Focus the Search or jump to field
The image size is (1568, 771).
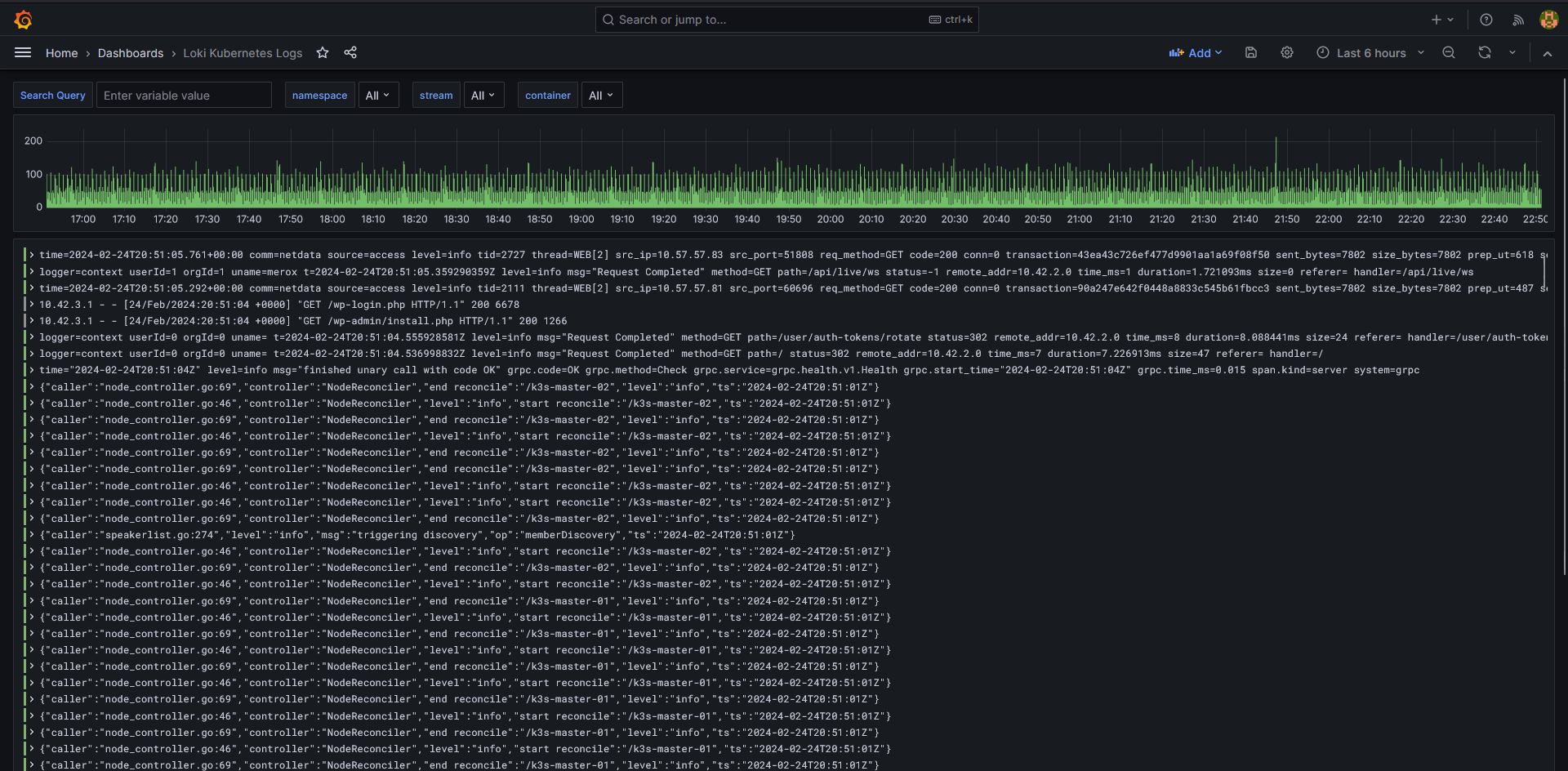click(786, 20)
